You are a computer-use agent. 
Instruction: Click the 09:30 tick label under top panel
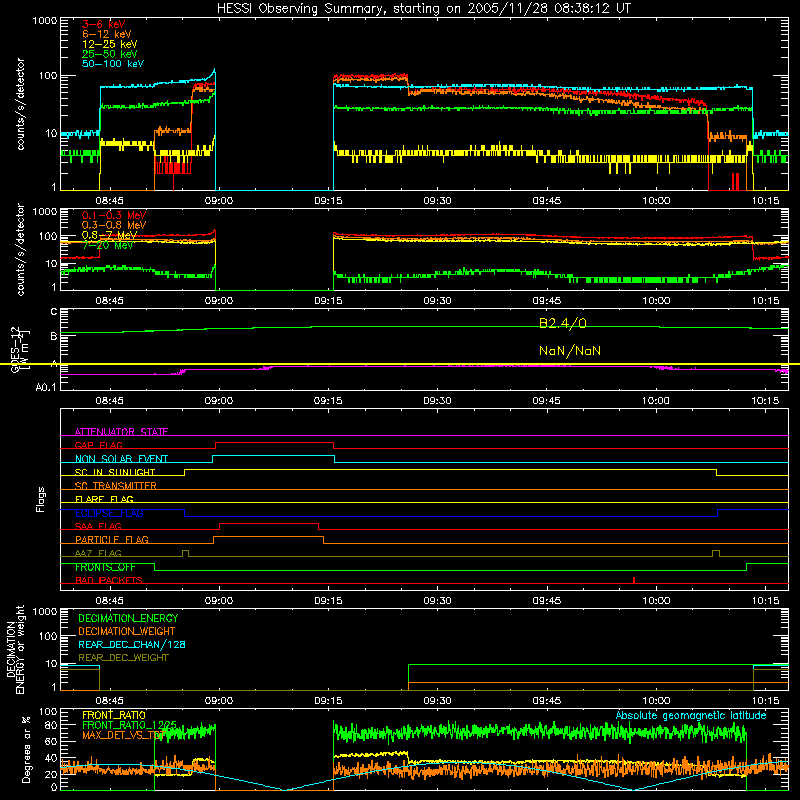click(x=437, y=201)
